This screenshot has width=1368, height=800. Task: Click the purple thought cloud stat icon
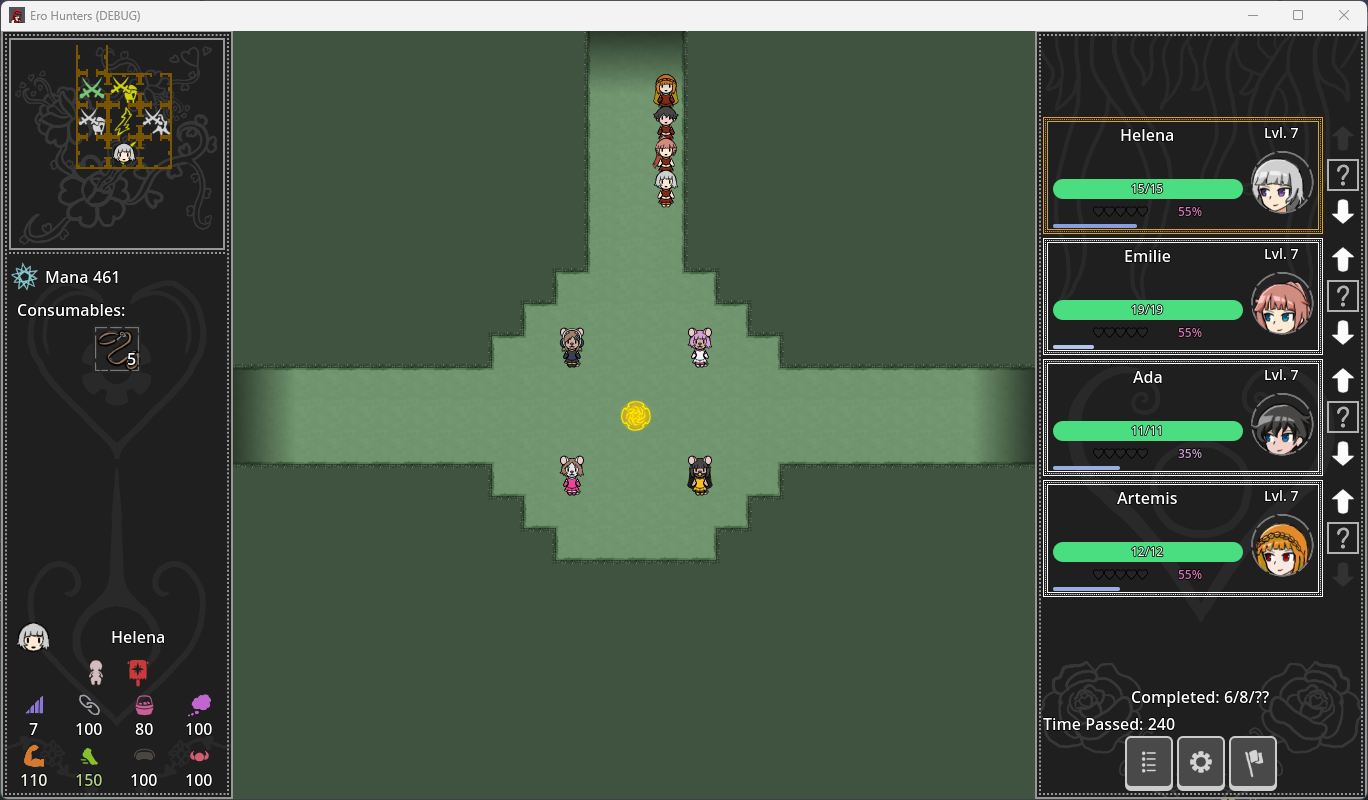click(199, 704)
